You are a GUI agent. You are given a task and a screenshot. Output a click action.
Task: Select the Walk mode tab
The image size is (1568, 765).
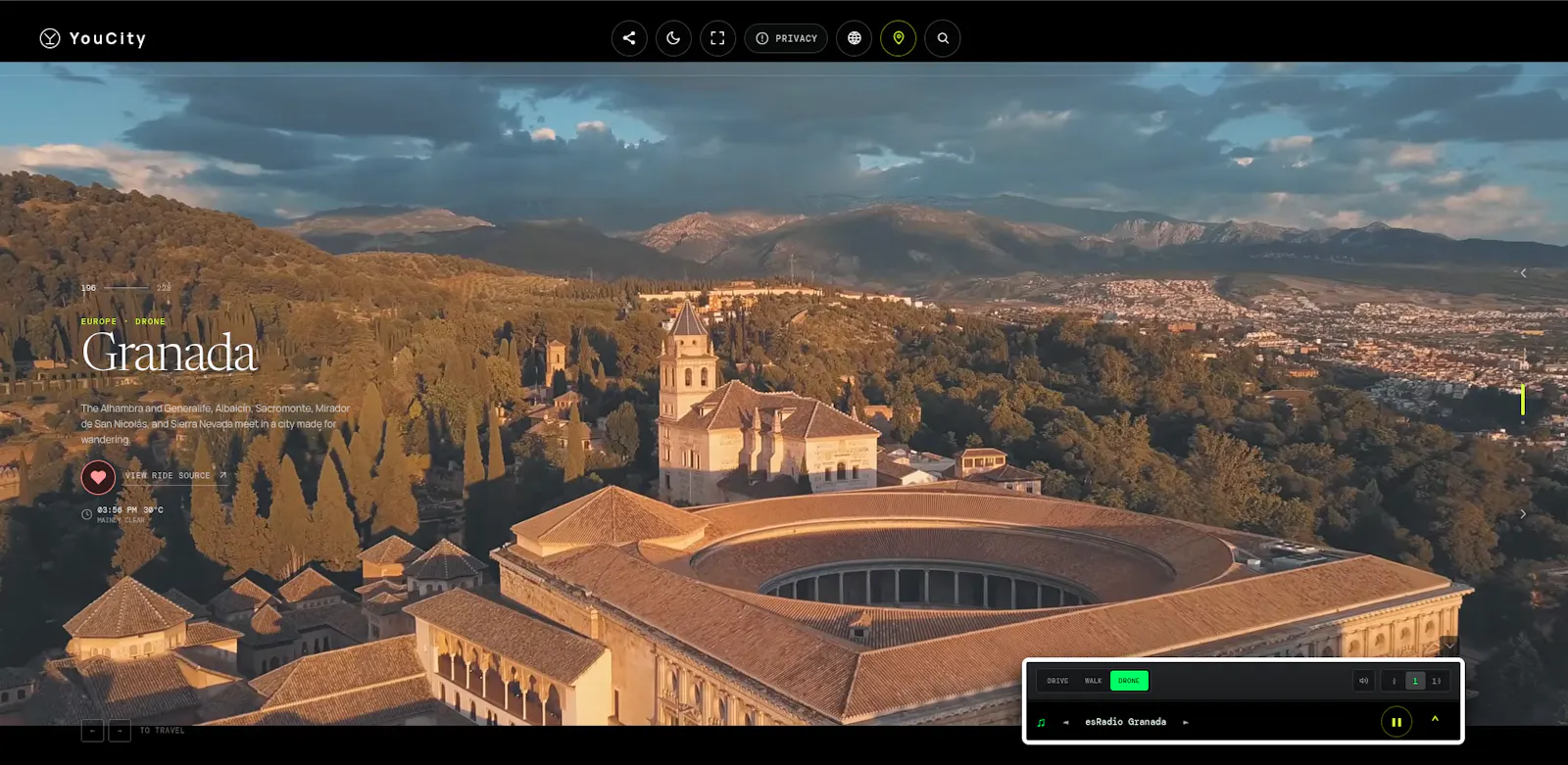pyautogui.click(x=1093, y=681)
